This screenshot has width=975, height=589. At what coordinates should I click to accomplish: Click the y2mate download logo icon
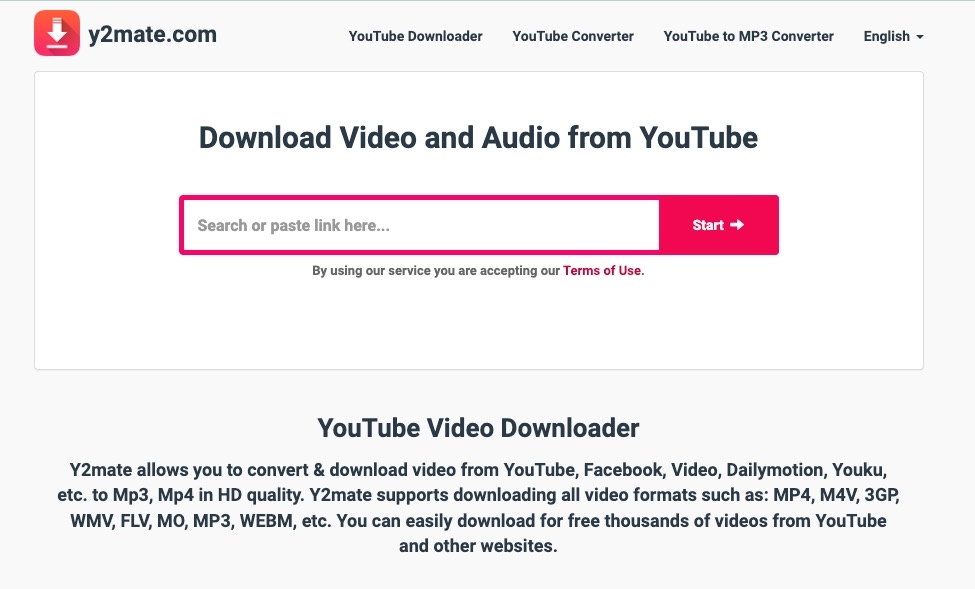point(57,34)
